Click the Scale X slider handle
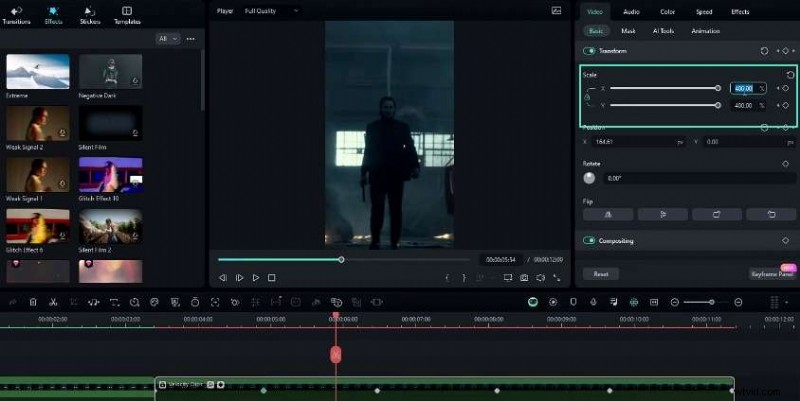 (x=718, y=88)
